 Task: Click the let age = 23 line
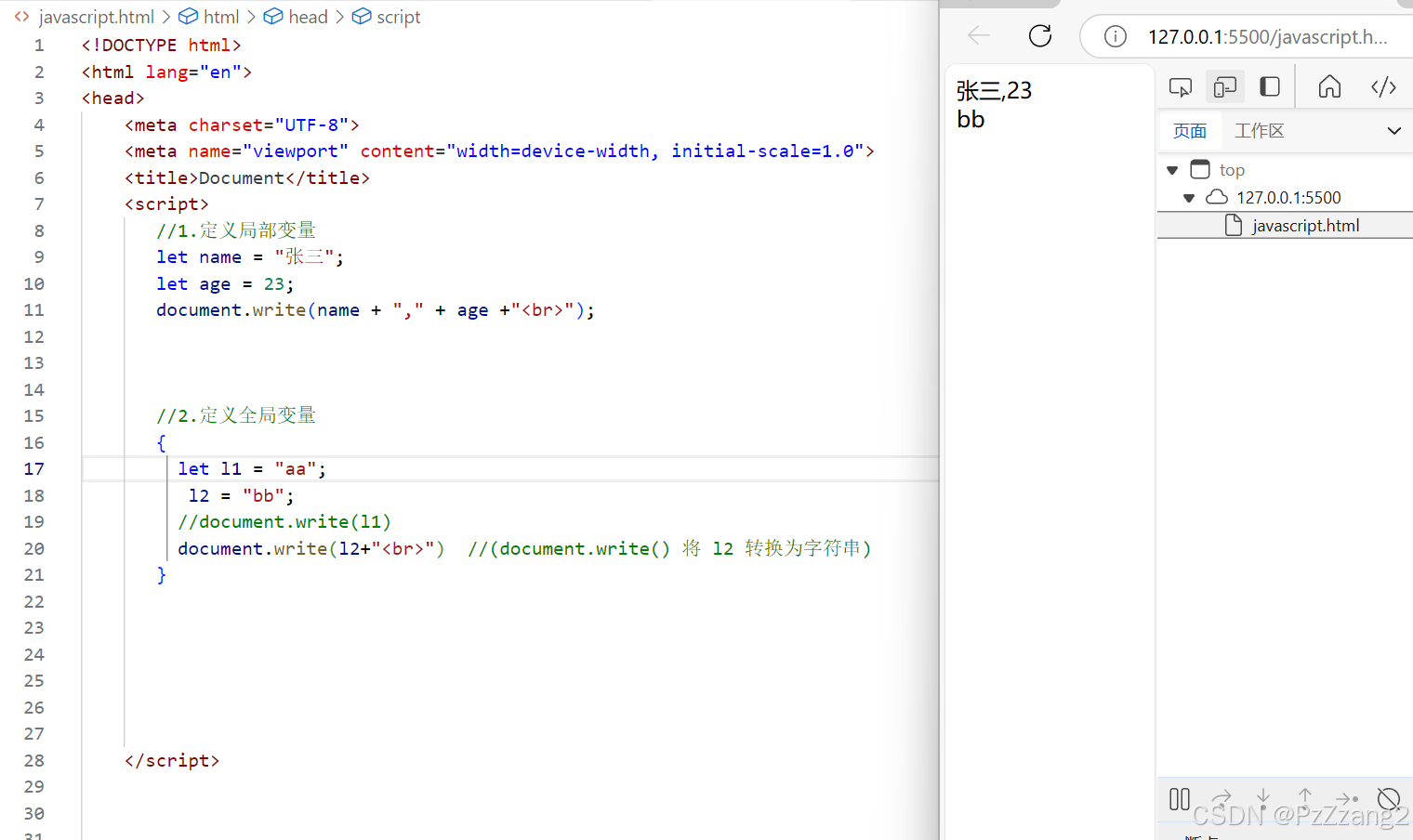pyautogui.click(x=225, y=284)
